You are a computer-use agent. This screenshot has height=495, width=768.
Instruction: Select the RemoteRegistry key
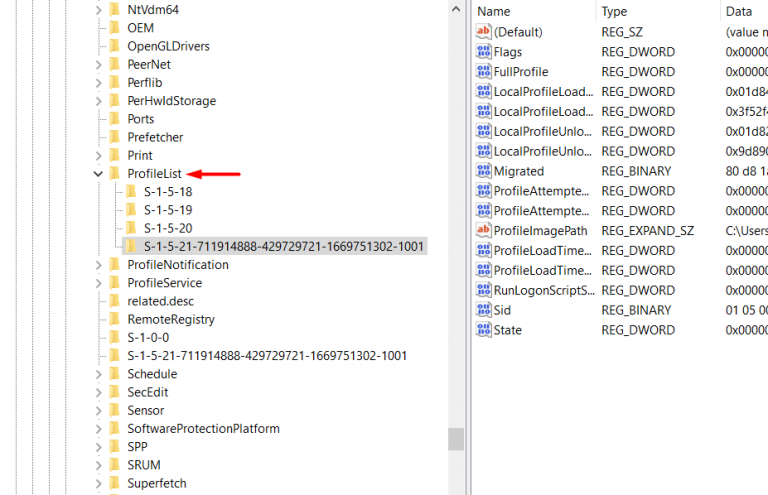tap(171, 319)
